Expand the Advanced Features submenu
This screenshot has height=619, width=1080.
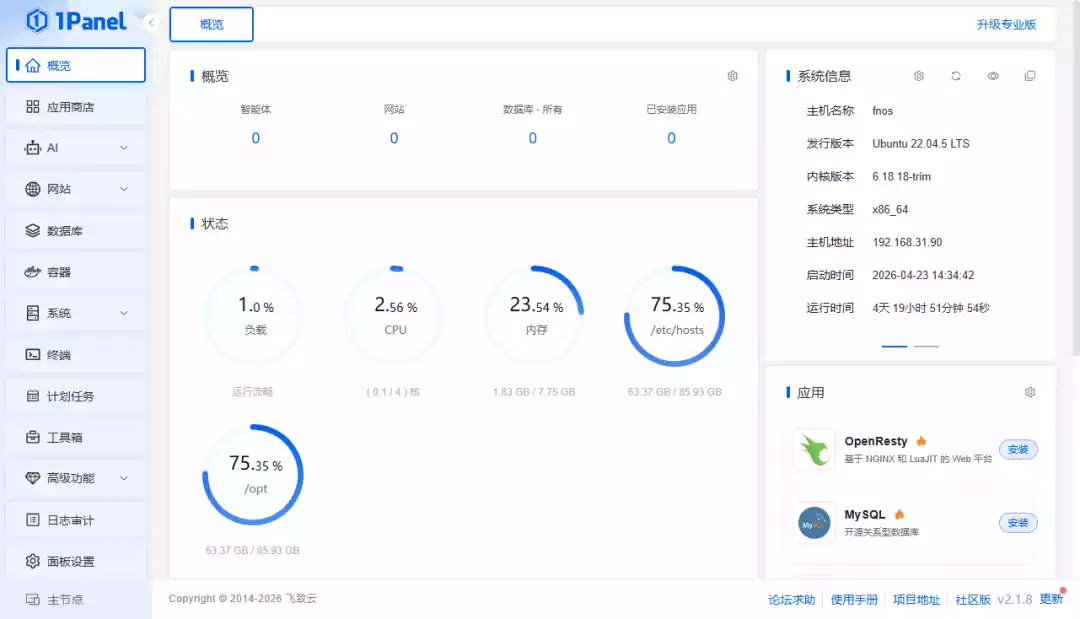click(75, 479)
